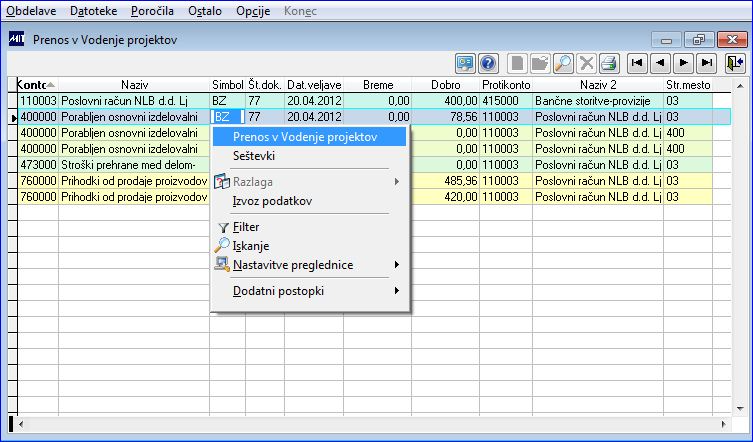The width and height of the screenshot is (753, 442).
Task: Expand the Dodatni postopki submenu arrow
Action: click(397, 291)
